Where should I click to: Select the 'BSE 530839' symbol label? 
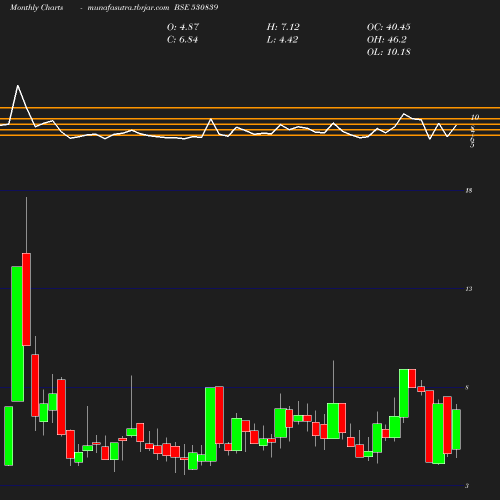pyautogui.click(x=196, y=7)
